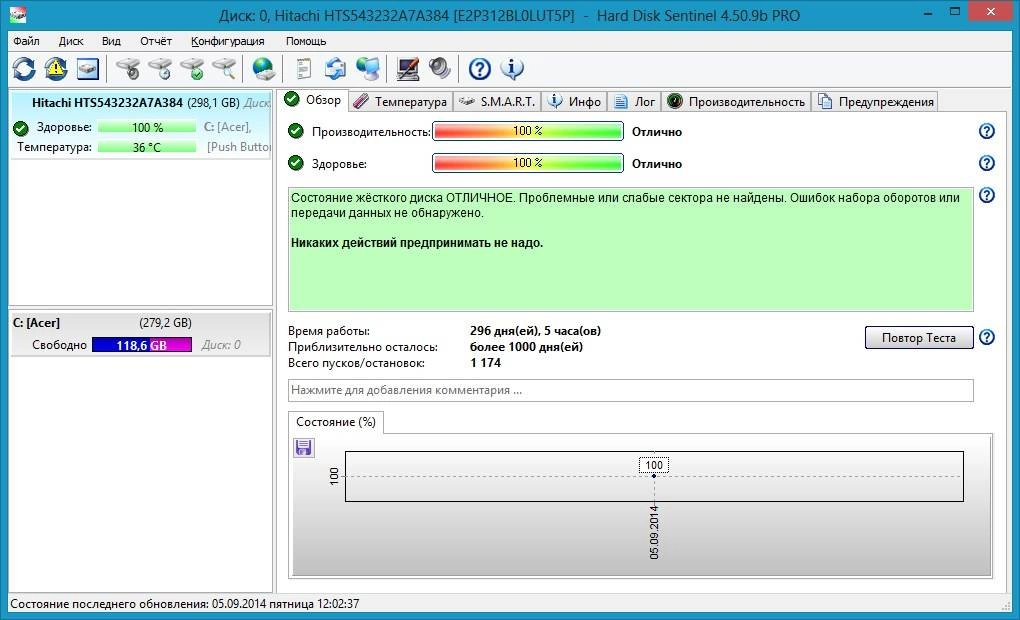Click the comment input field
This screenshot has height=620, width=1020.
point(630,390)
